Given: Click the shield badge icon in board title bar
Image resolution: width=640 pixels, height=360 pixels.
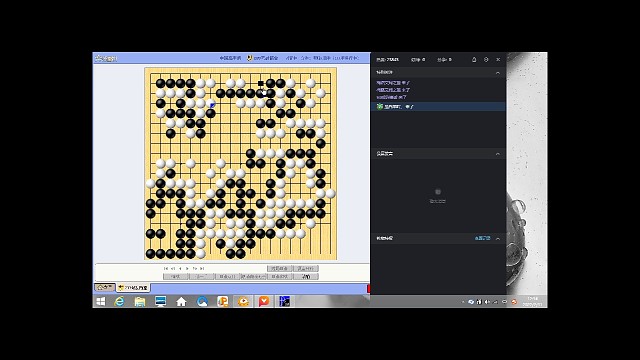Looking at the screenshot, I should (249, 58).
